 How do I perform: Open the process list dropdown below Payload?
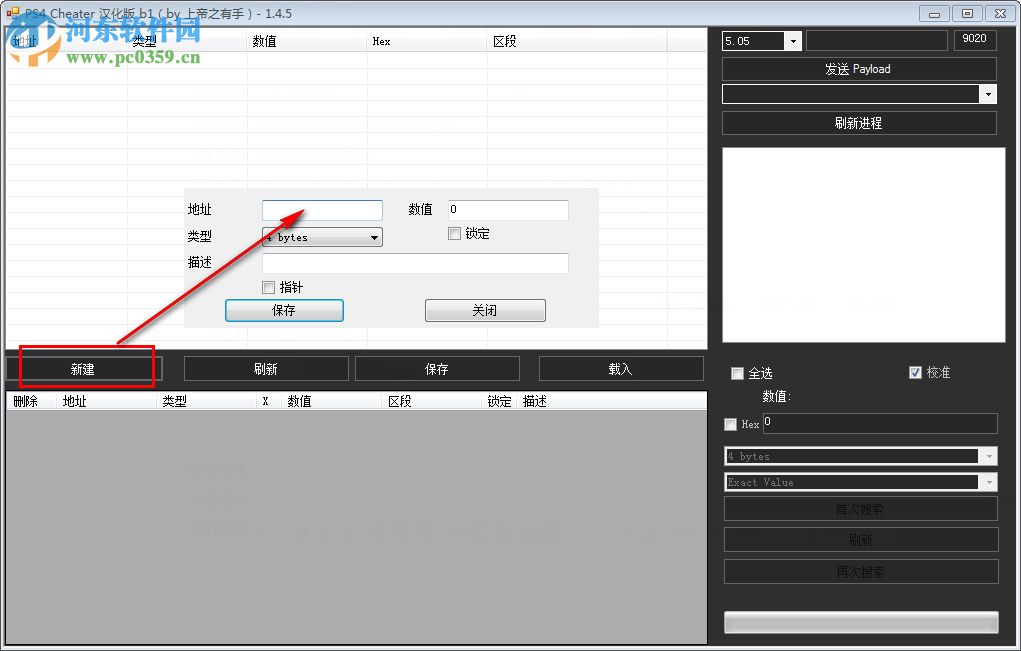[988, 94]
